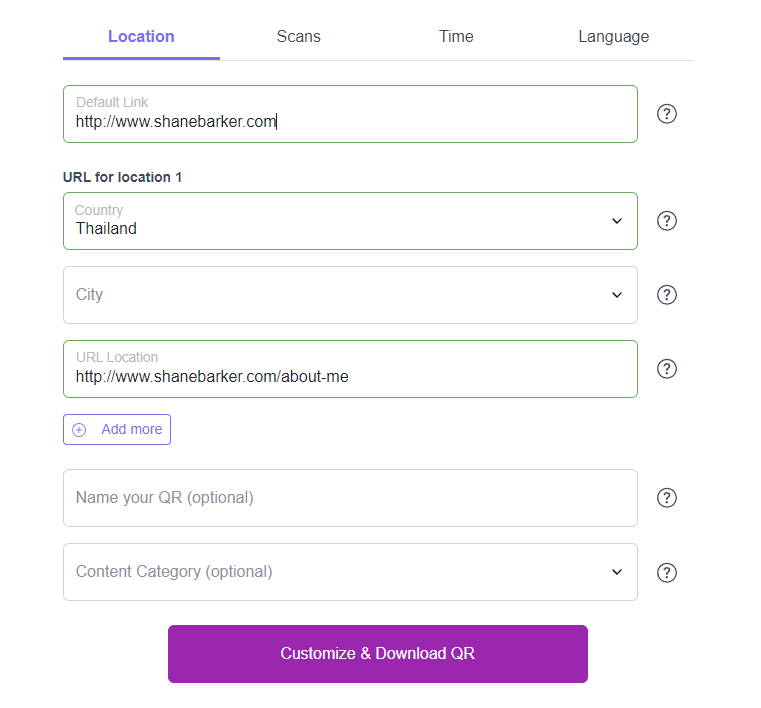Show help for URL Location field
The height and width of the screenshot is (708, 761).
[x=667, y=369]
